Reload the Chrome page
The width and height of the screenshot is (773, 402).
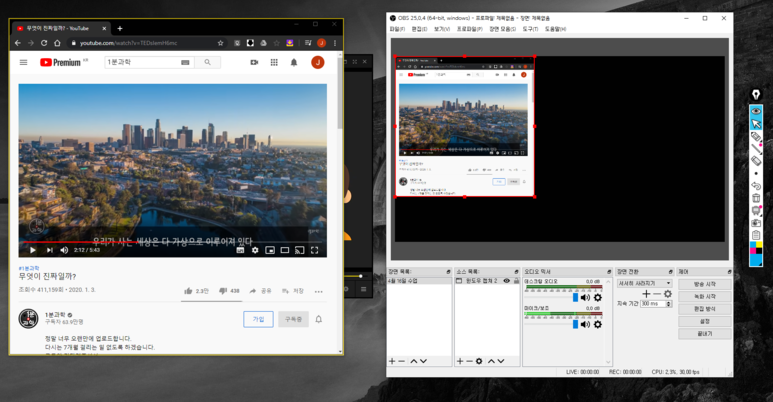[x=44, y=43]
